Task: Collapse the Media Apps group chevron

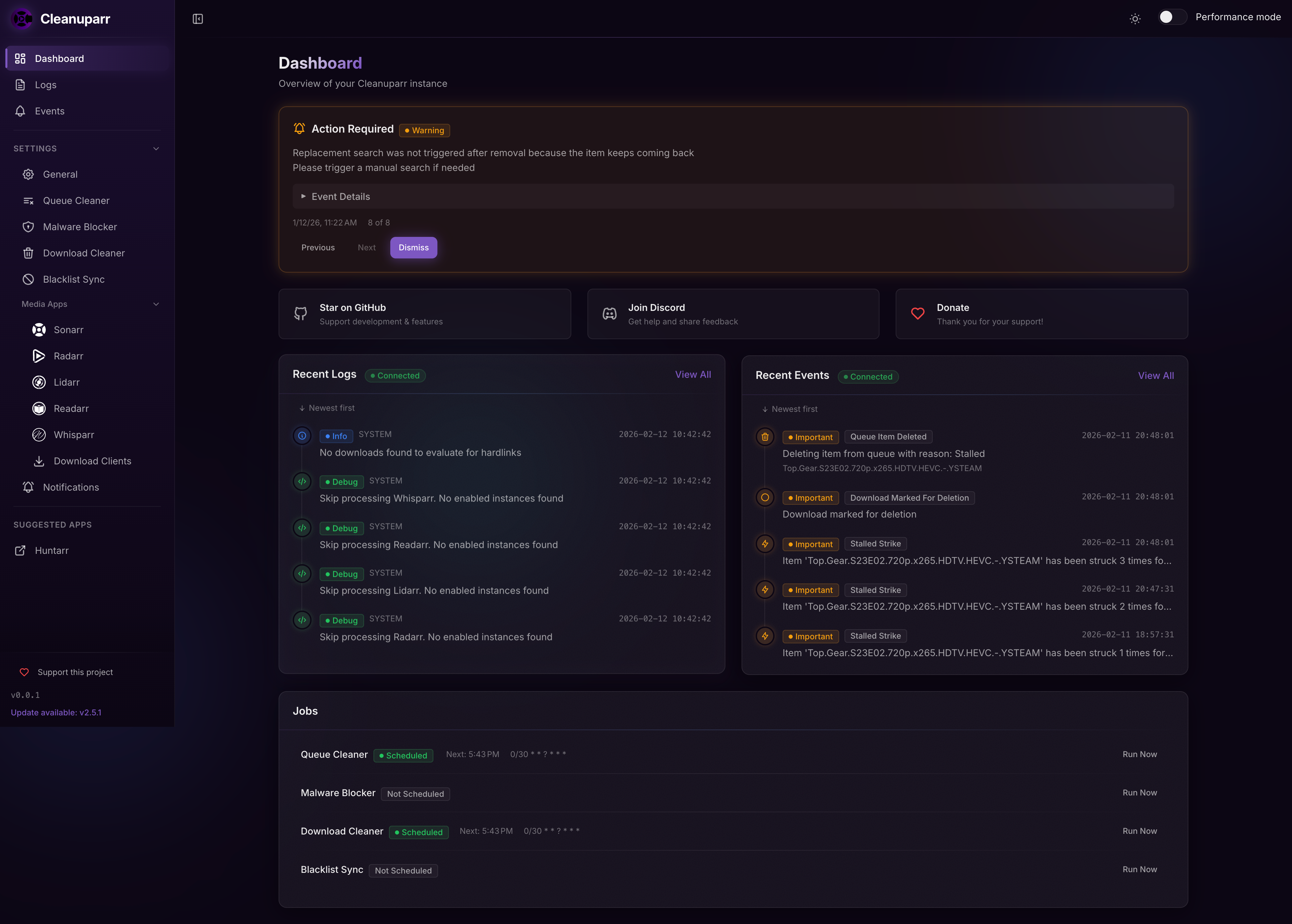Action: [x=156, y=304]
